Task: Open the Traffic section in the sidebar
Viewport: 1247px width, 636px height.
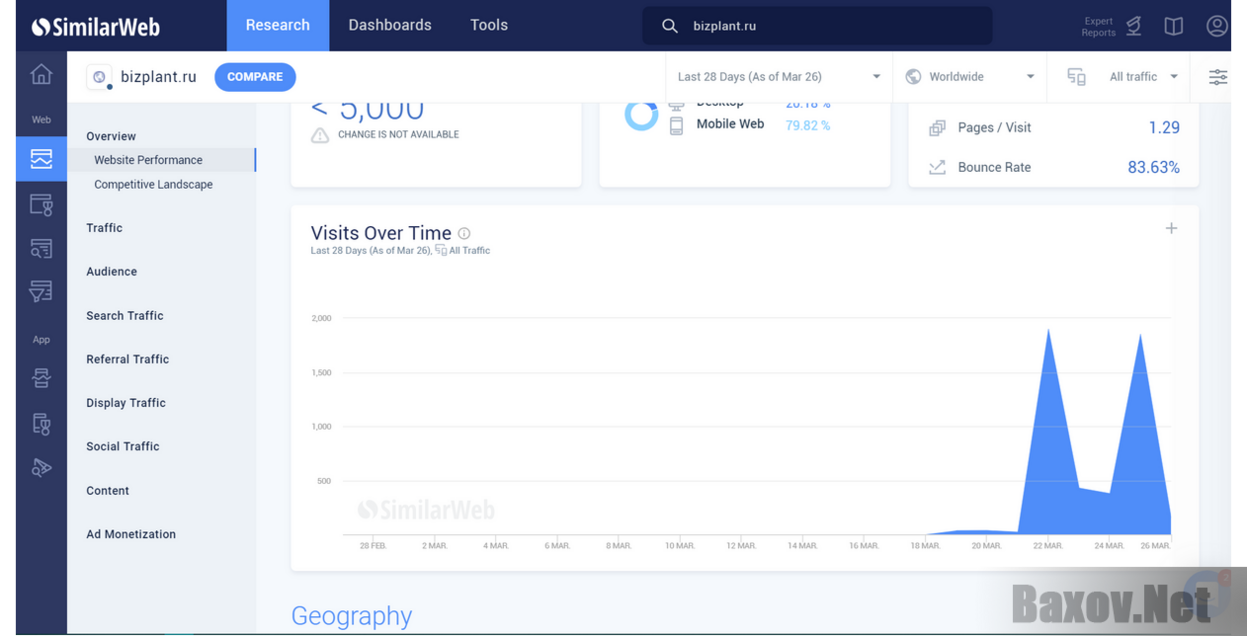Action: (104, 228)
